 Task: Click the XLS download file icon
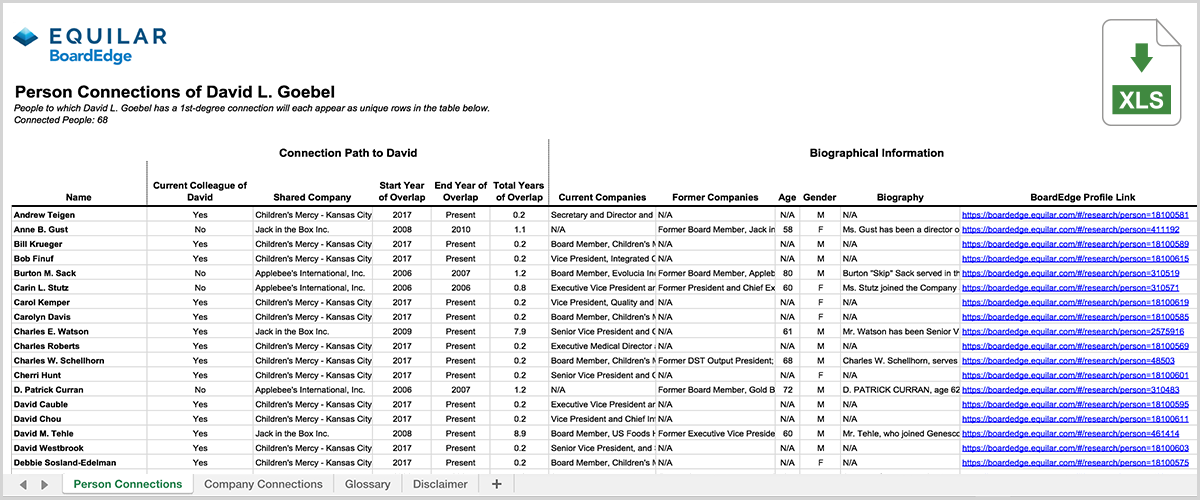point(1140,75)
